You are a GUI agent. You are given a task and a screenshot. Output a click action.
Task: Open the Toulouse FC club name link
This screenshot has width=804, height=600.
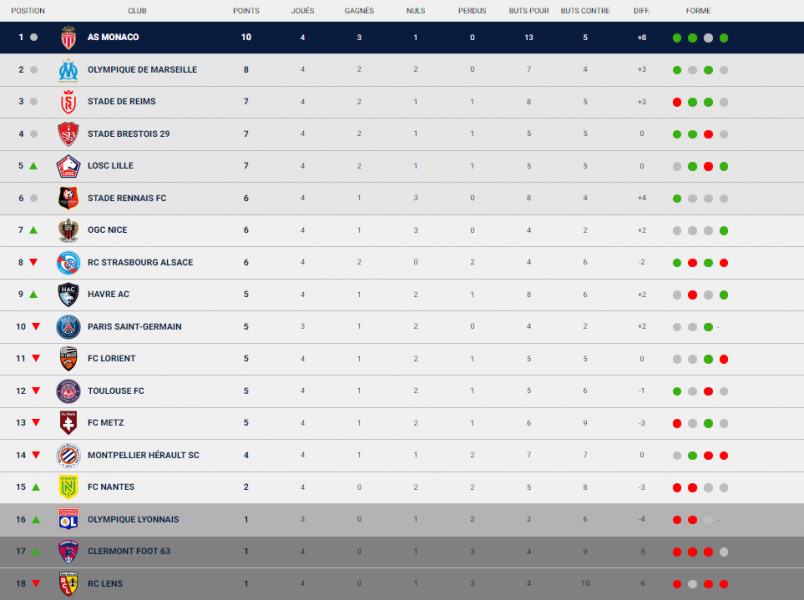(115, 391)
